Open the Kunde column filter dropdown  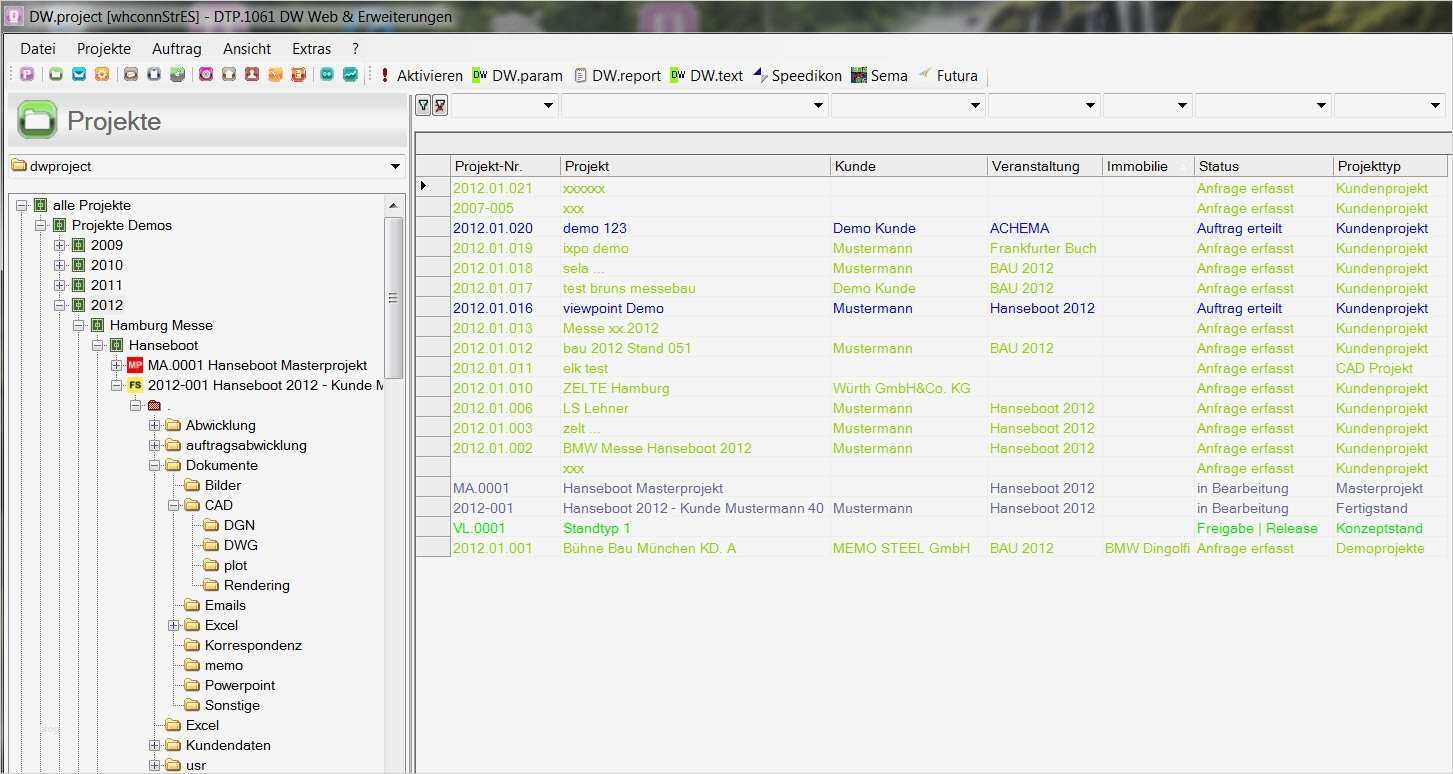[x=975, y=105]
